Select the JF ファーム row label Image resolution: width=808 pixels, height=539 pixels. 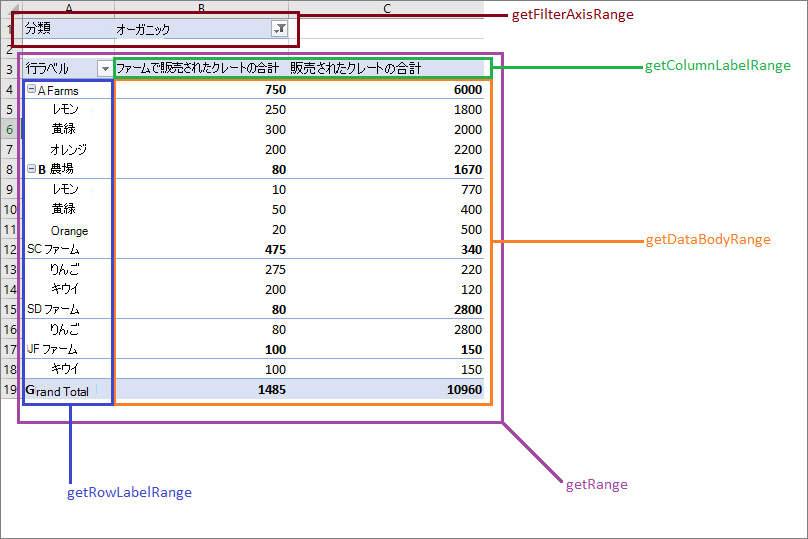tap(53, 349)
